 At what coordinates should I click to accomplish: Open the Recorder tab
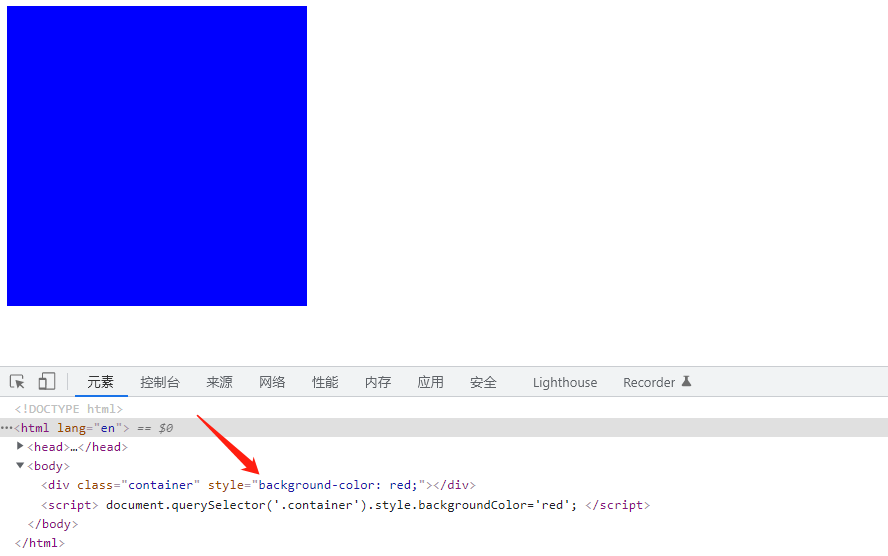click(649, 383)
